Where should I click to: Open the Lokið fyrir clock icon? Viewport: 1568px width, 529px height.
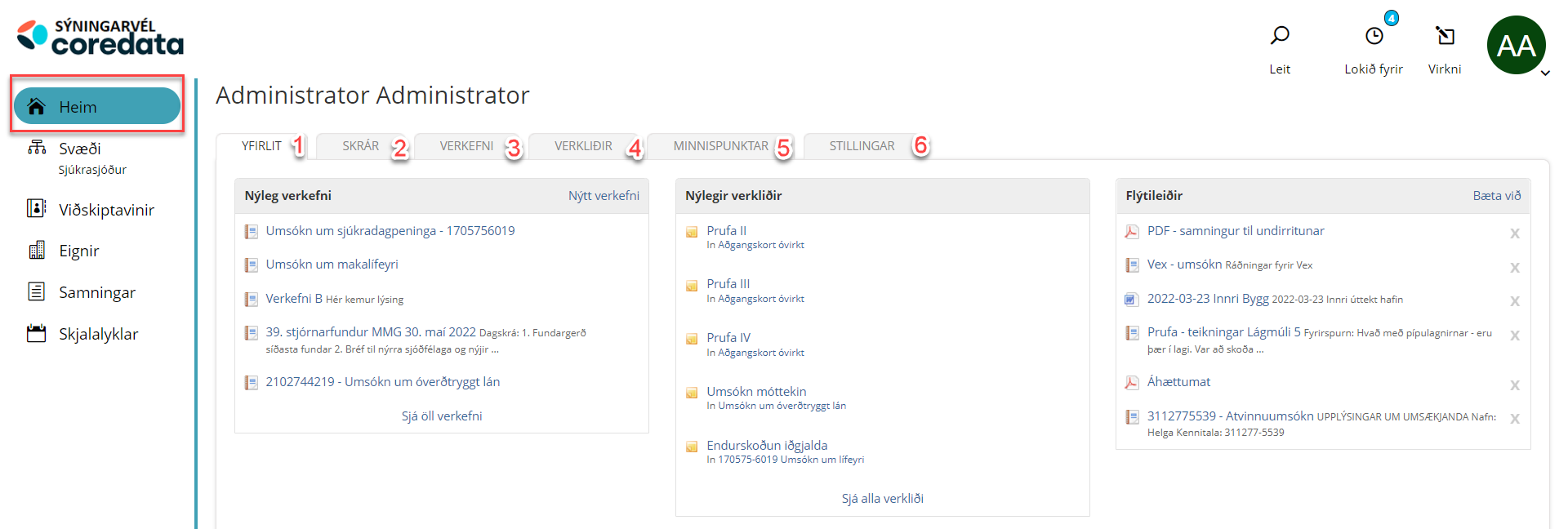(x=1374, y=36)
